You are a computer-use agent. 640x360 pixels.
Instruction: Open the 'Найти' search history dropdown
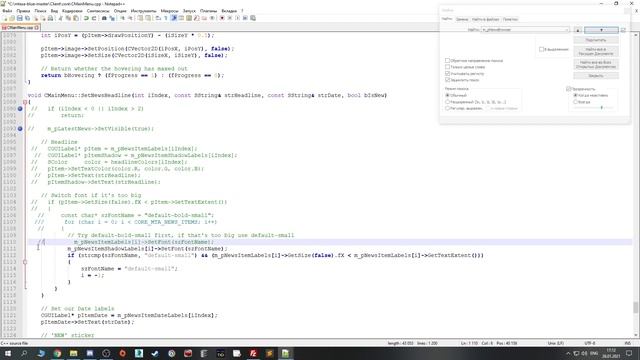click(567, 30)
